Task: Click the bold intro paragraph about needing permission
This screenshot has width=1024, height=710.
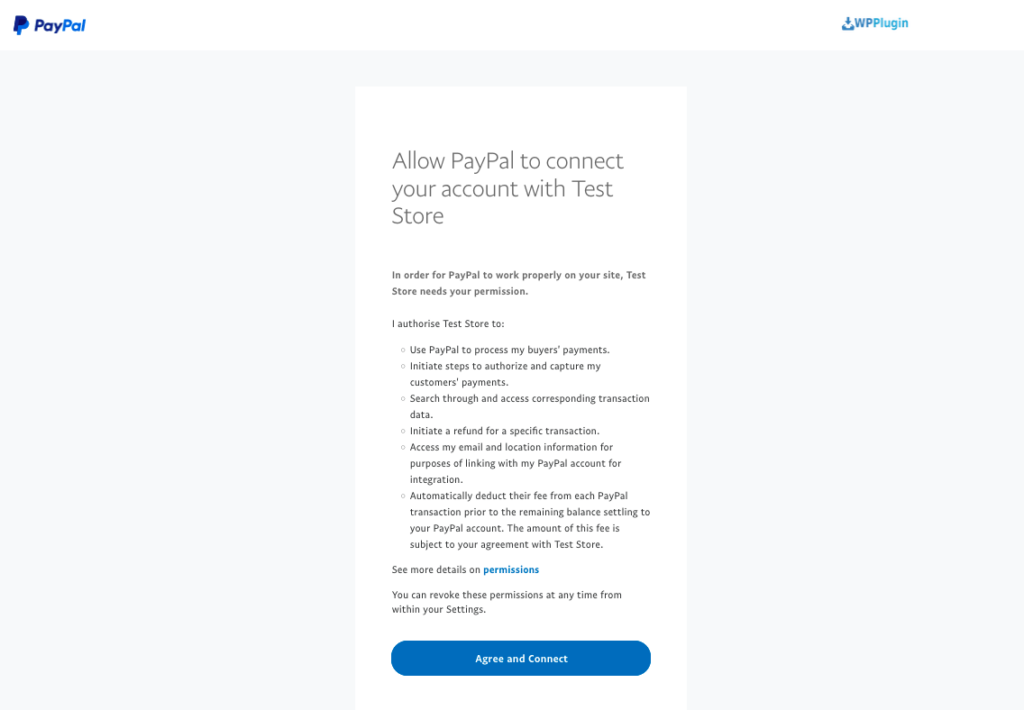Action: click(518, 282)
